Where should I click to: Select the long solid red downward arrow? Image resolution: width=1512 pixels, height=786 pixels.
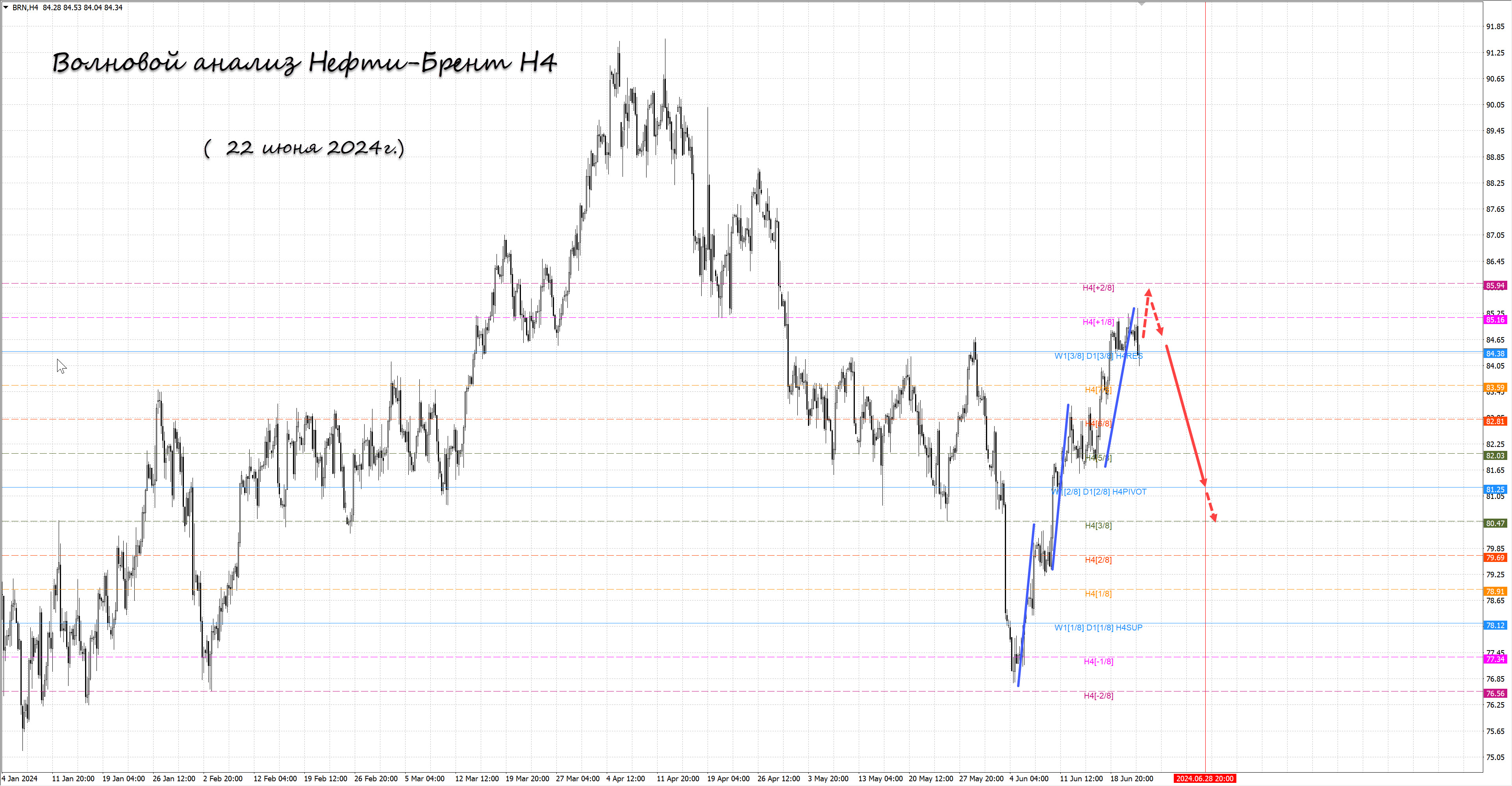pos(1186,415)
